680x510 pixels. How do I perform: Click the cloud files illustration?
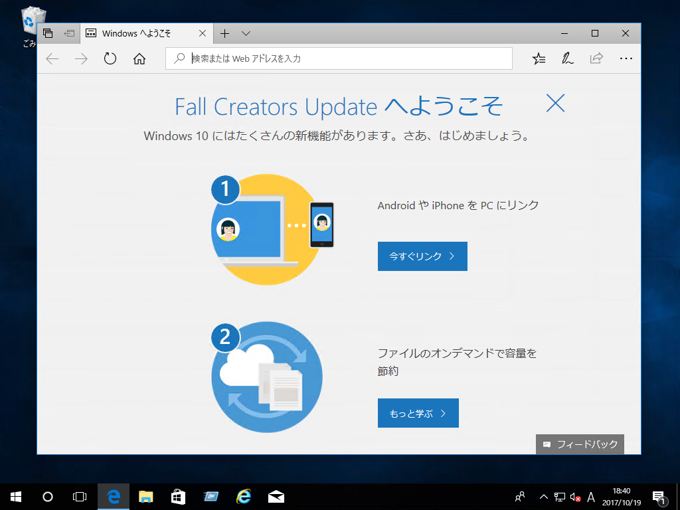pos(267,377)
